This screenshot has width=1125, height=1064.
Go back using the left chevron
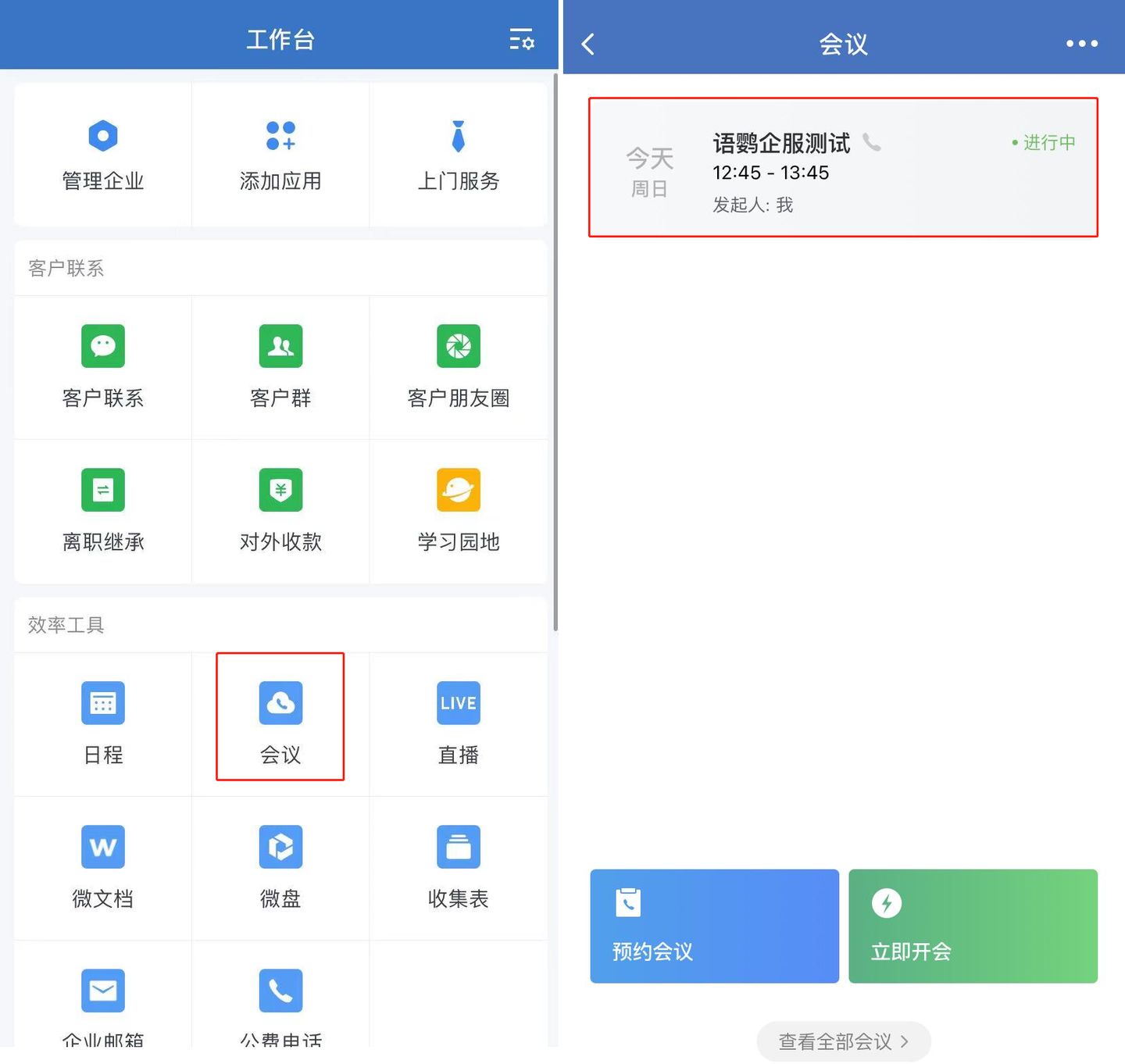point(589,44)
